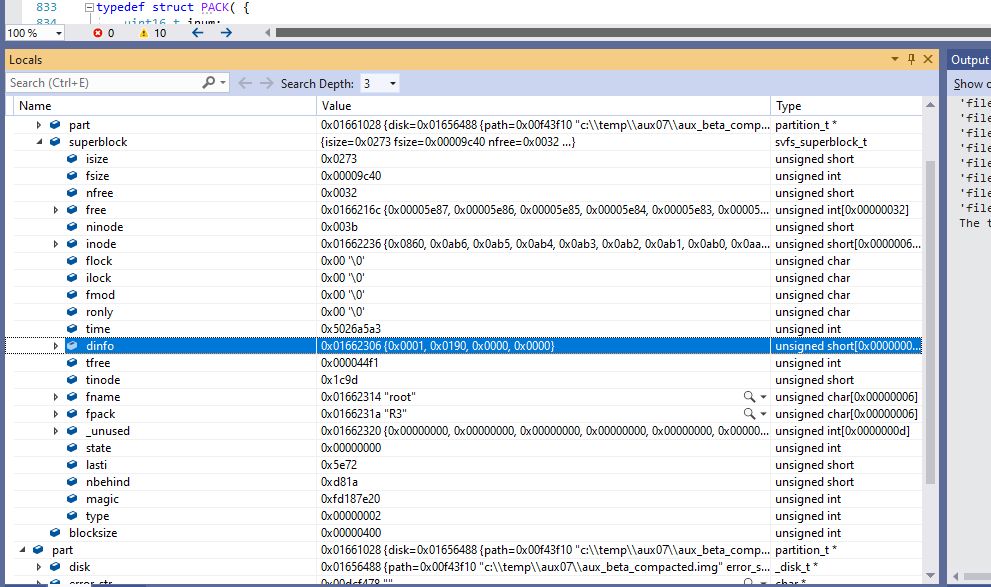Select the fsize row
The image size is (991, 587).
[464, 176]
